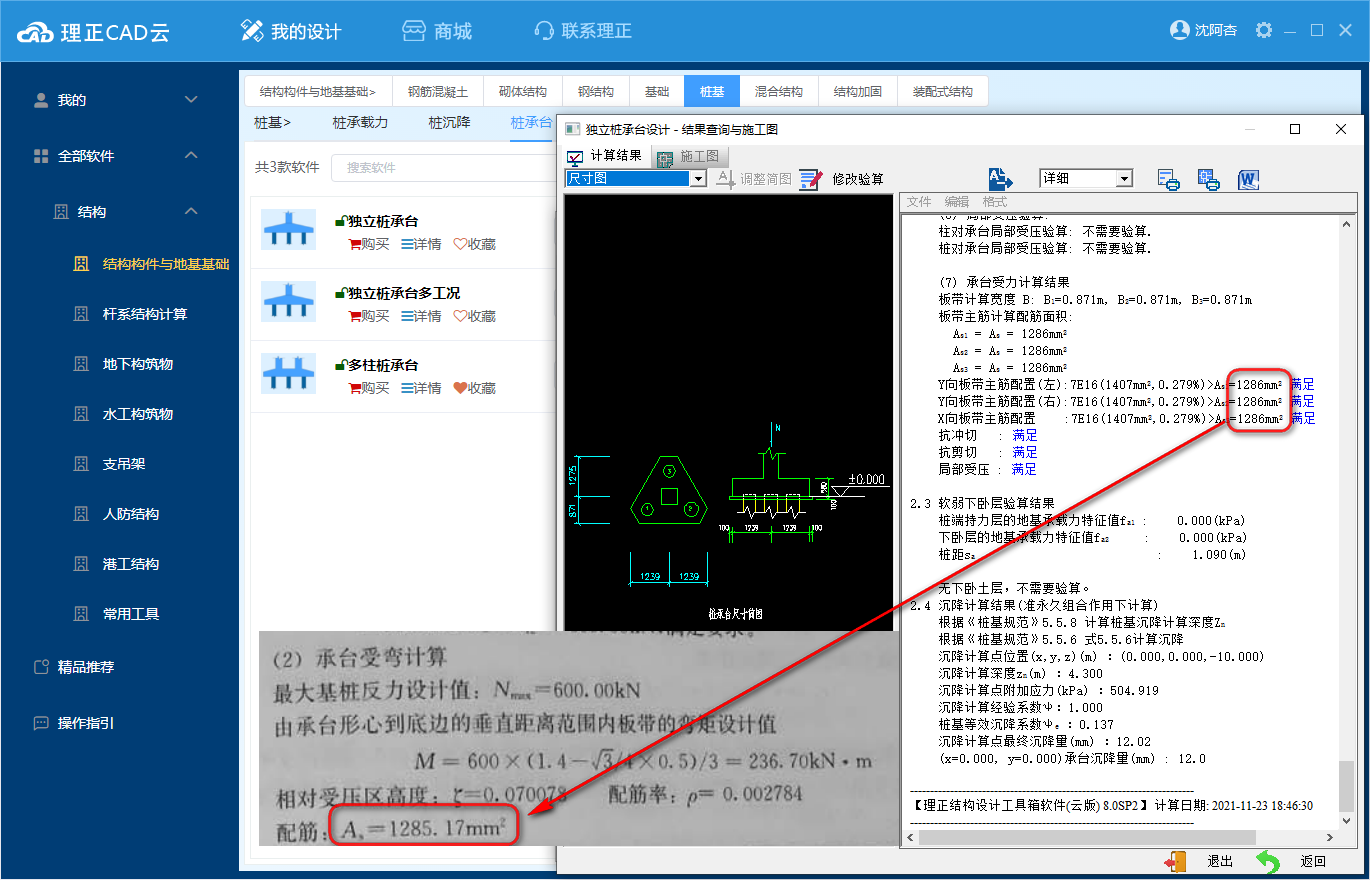Open the 商城 store
Image resolution: width=1370 pixels, height=880 pixels.
(437, 31)
